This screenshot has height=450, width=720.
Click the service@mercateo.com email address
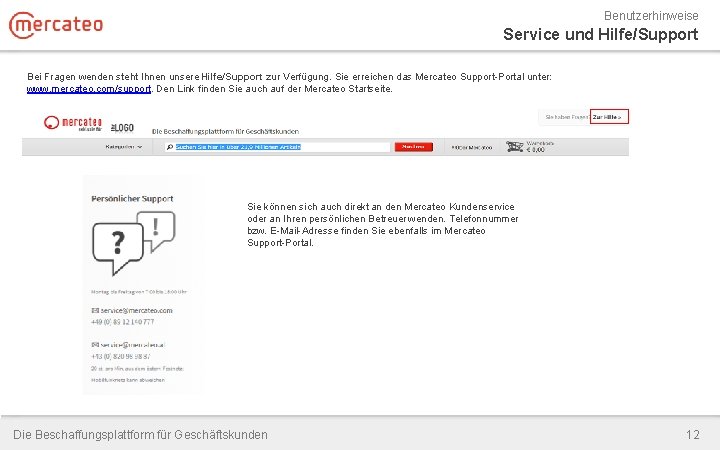click(x=136, y=310)
